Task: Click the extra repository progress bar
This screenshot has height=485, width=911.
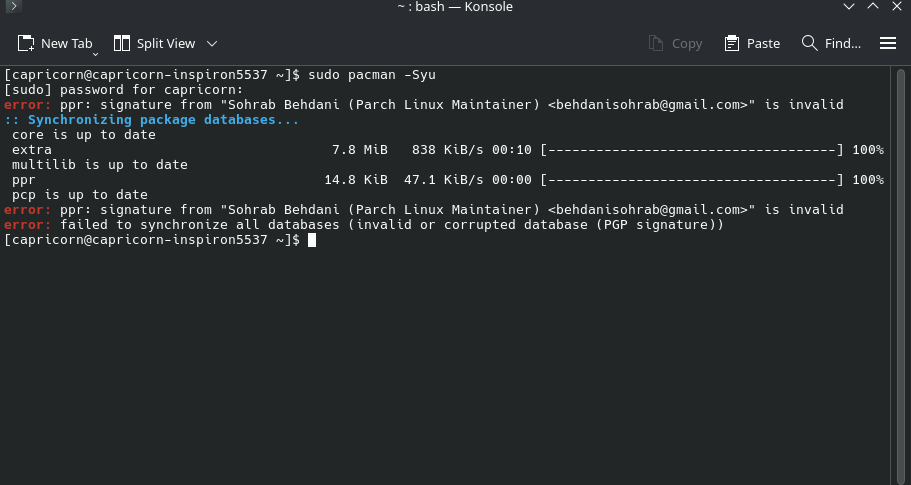Action: 692,150
